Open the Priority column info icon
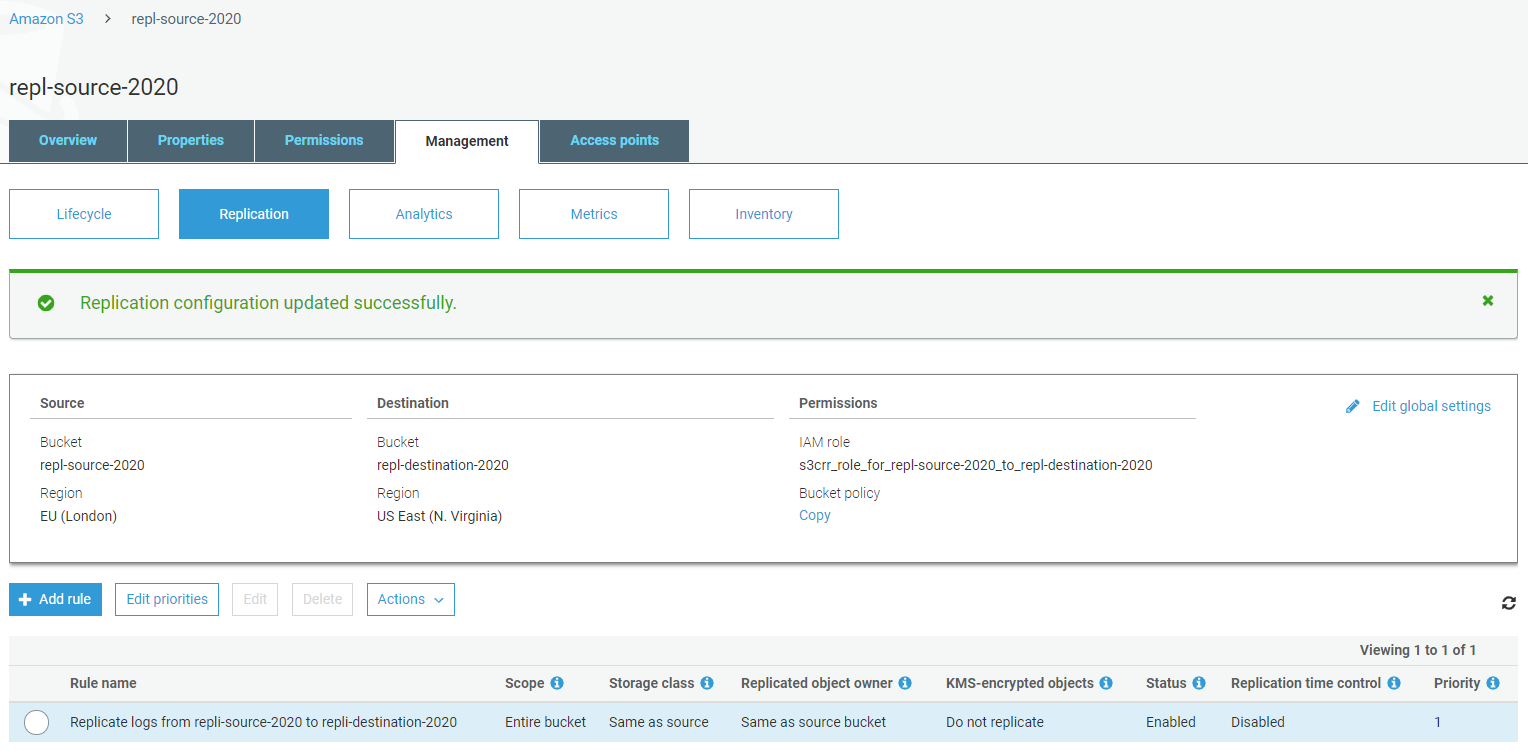 pyautogui.click(x=1493, y=683)
